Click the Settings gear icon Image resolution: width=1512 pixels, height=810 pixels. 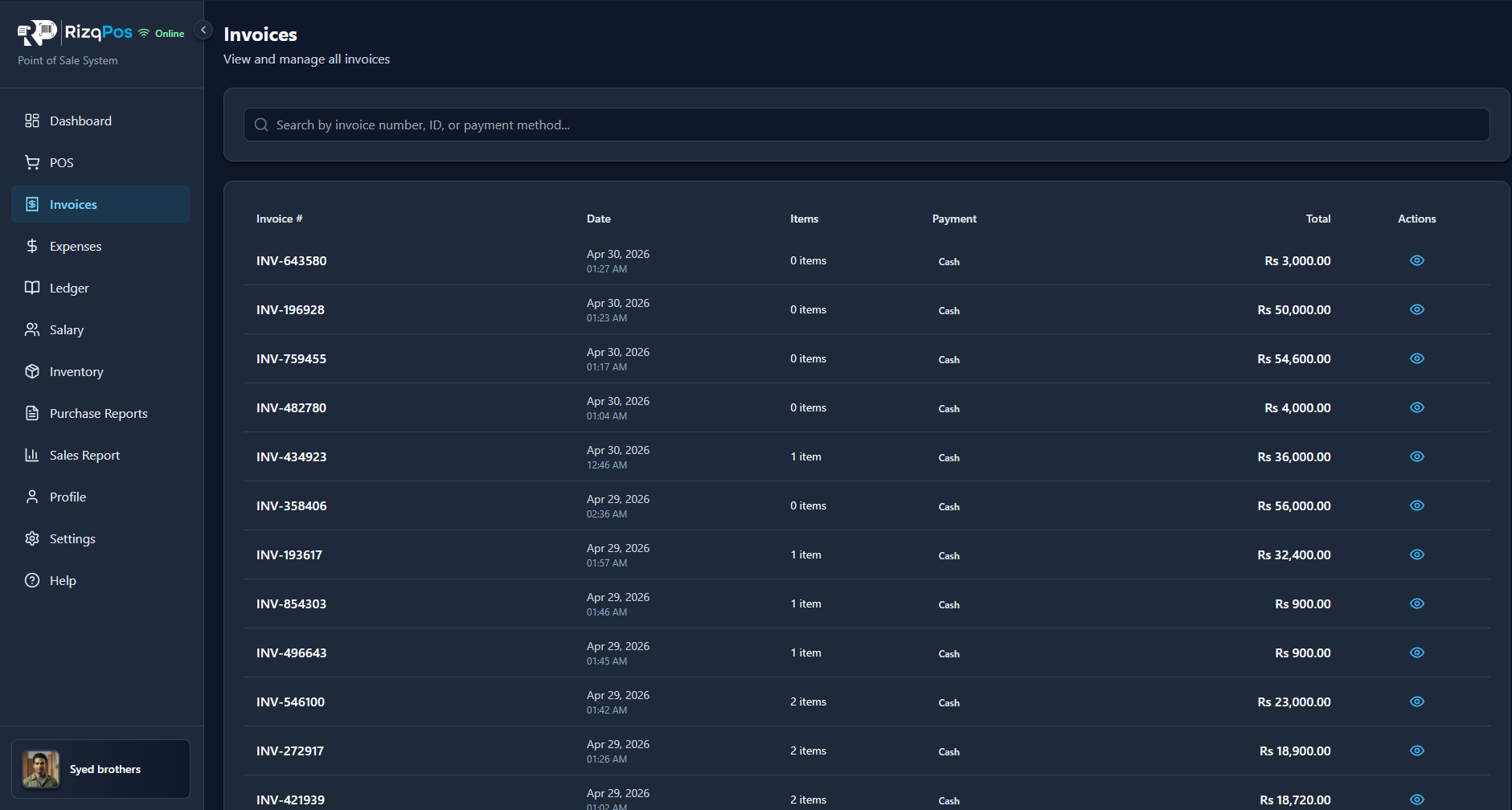click(32, 538)
